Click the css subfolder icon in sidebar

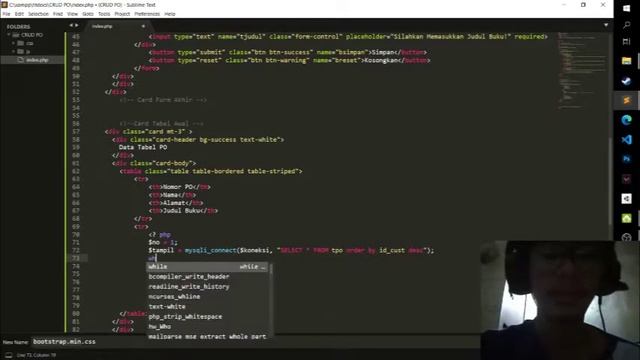point(20,43)
